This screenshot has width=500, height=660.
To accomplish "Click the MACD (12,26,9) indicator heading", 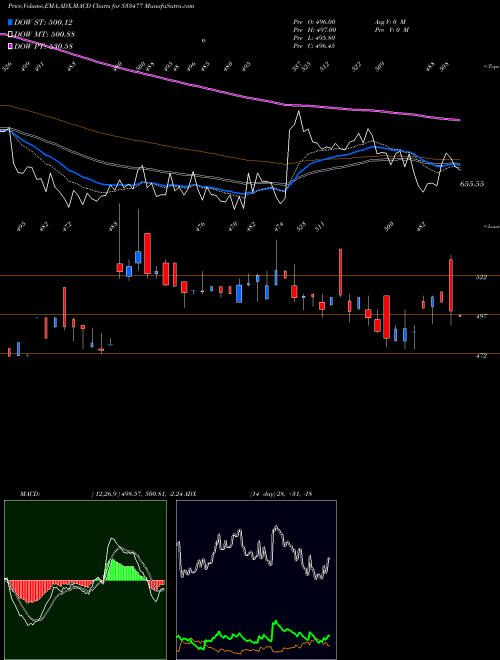I will click(101, 494).
